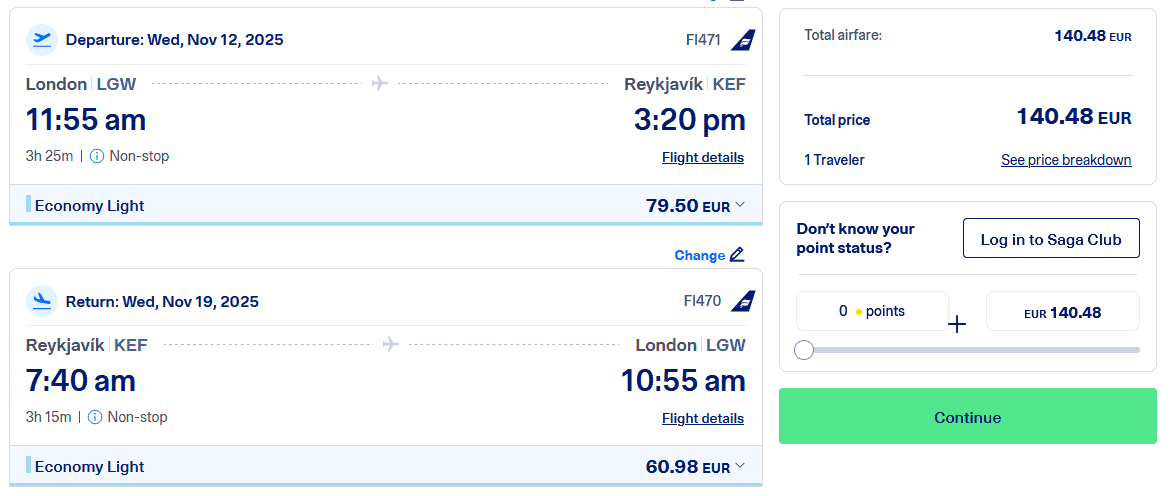
Task: Click the Icelandair logo beside FI471
Action: tap(743, 40)
